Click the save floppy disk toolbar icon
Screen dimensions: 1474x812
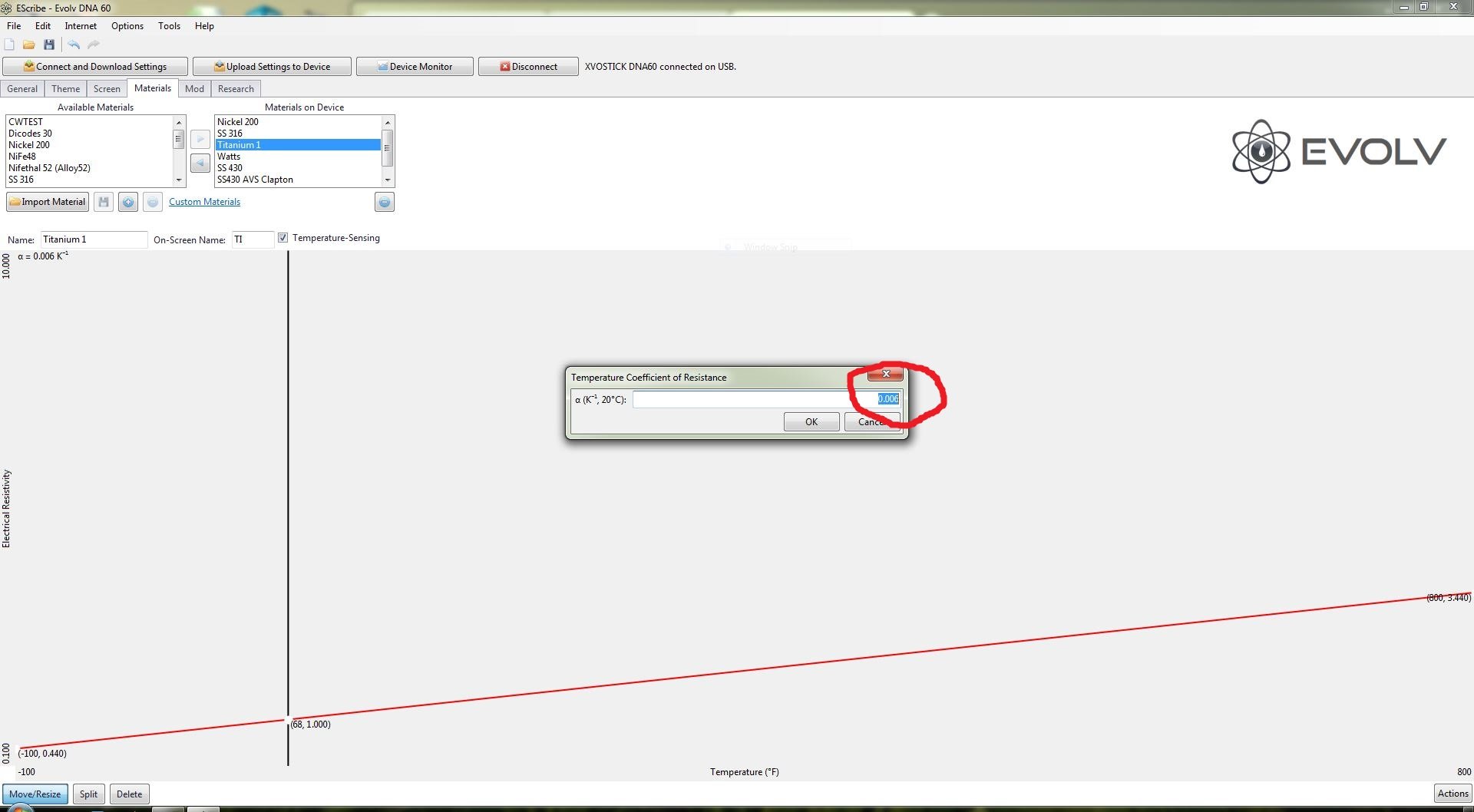pos(49,45)
